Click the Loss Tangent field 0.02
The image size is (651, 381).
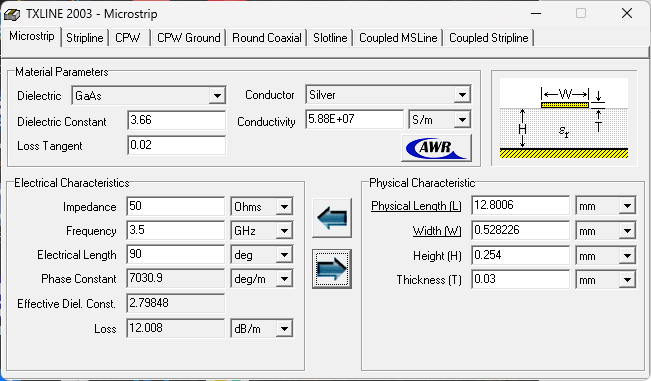click(x=176, y=145)
